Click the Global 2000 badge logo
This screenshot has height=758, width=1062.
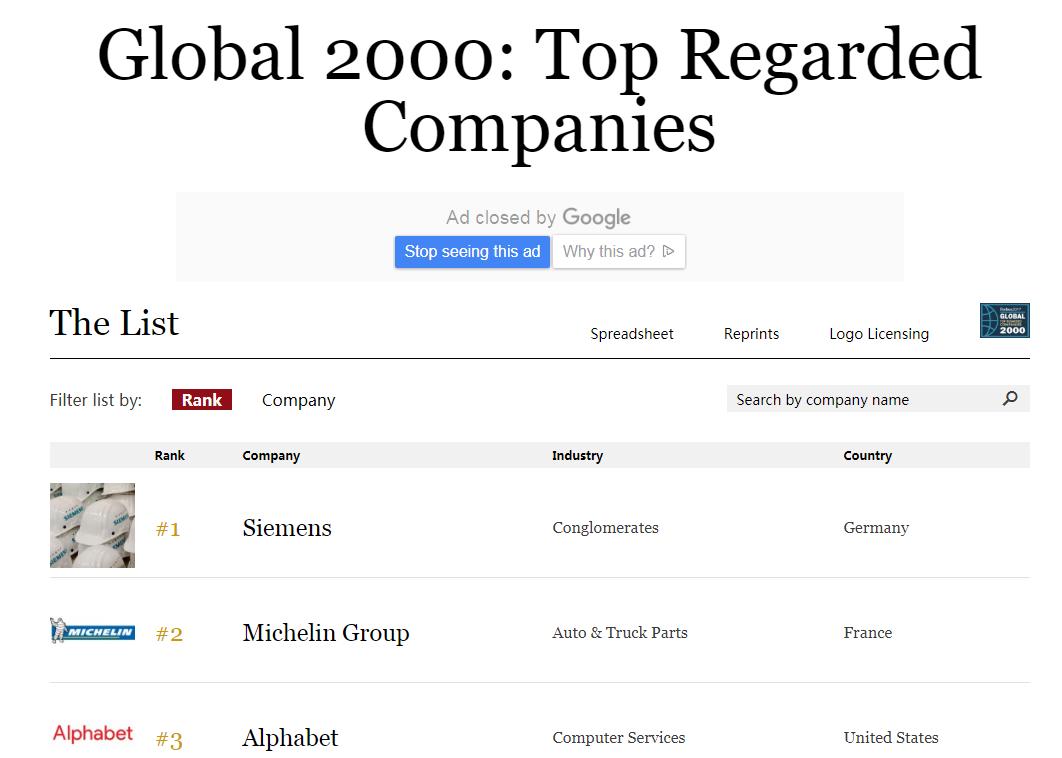(1004, 321)
